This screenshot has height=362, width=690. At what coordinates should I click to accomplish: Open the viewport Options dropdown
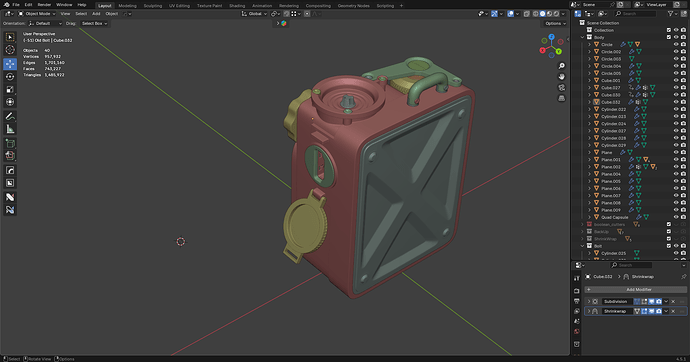tap(554, 23)
